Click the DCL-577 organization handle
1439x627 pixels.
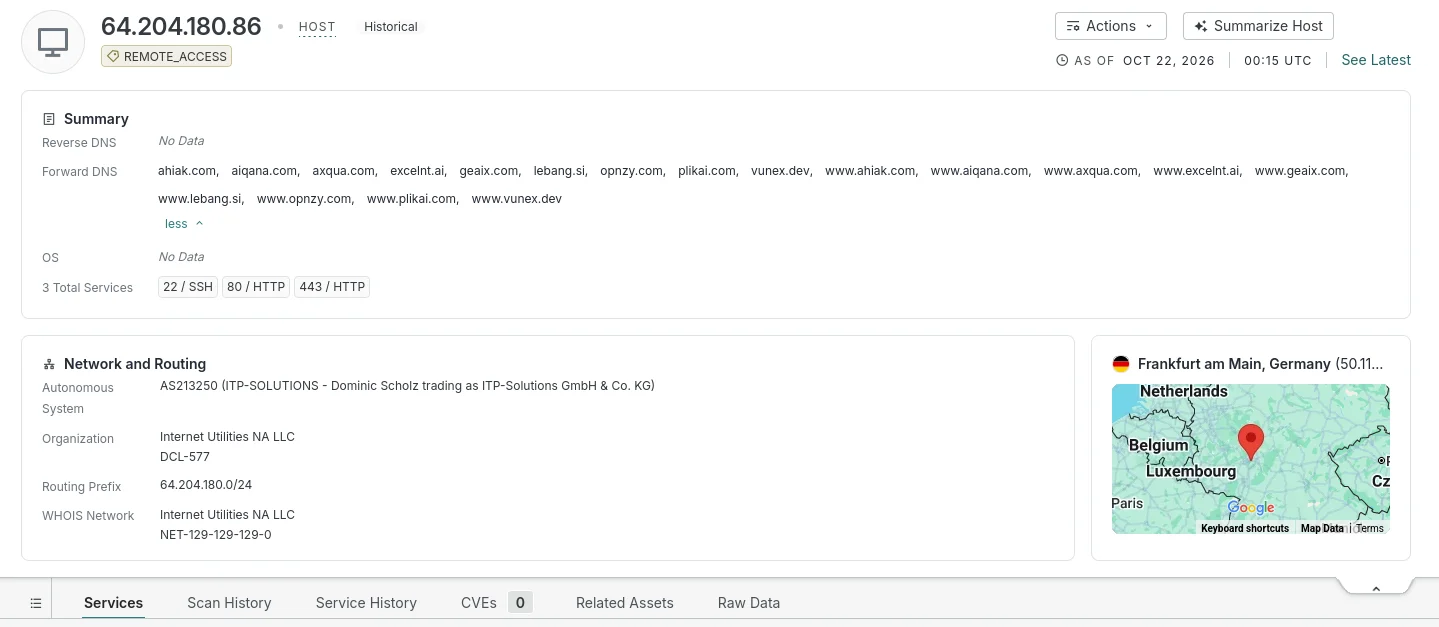(185, 457)
